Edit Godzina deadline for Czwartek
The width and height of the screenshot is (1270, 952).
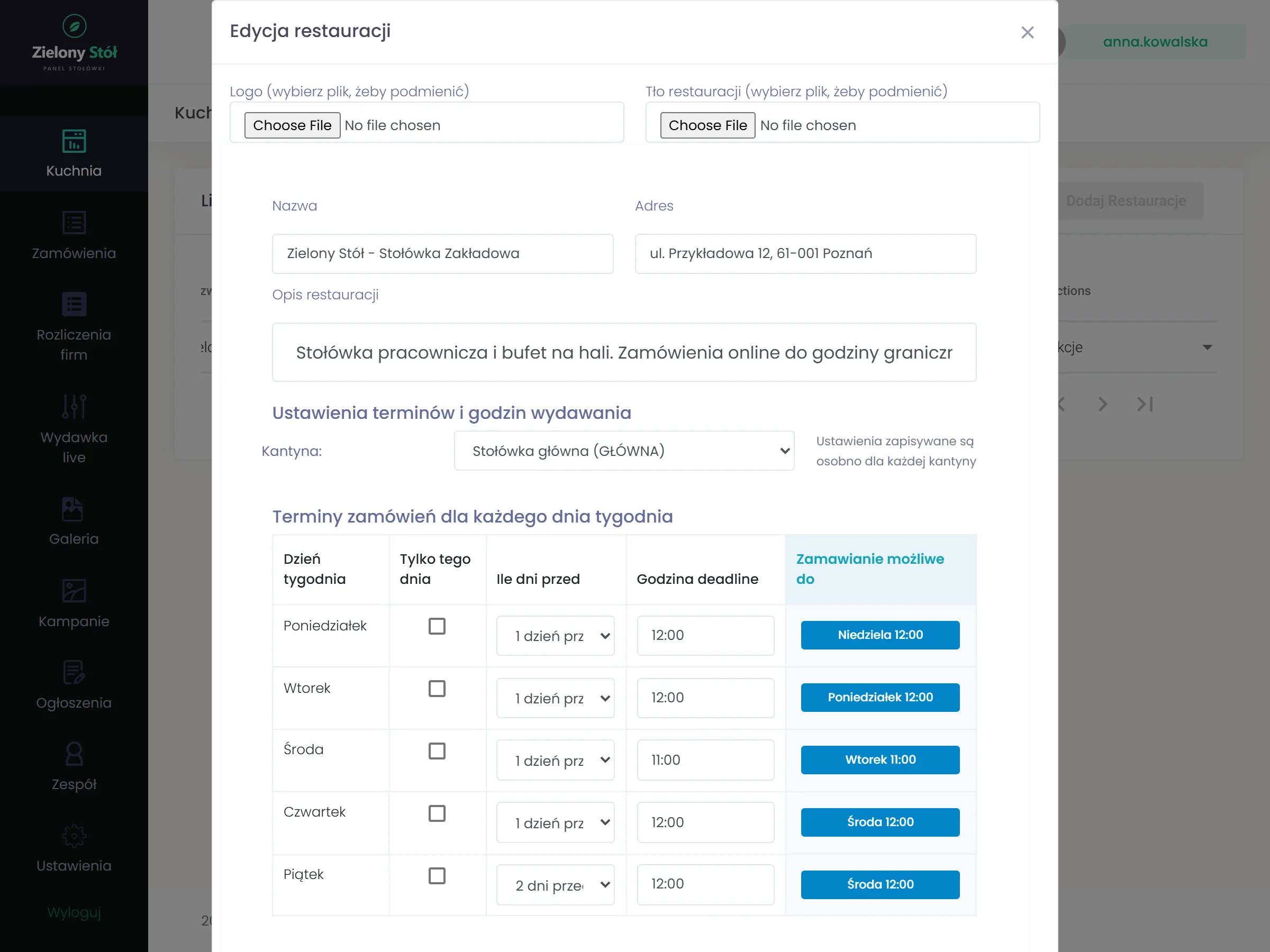pyautogui.click(x=705, y=822)
